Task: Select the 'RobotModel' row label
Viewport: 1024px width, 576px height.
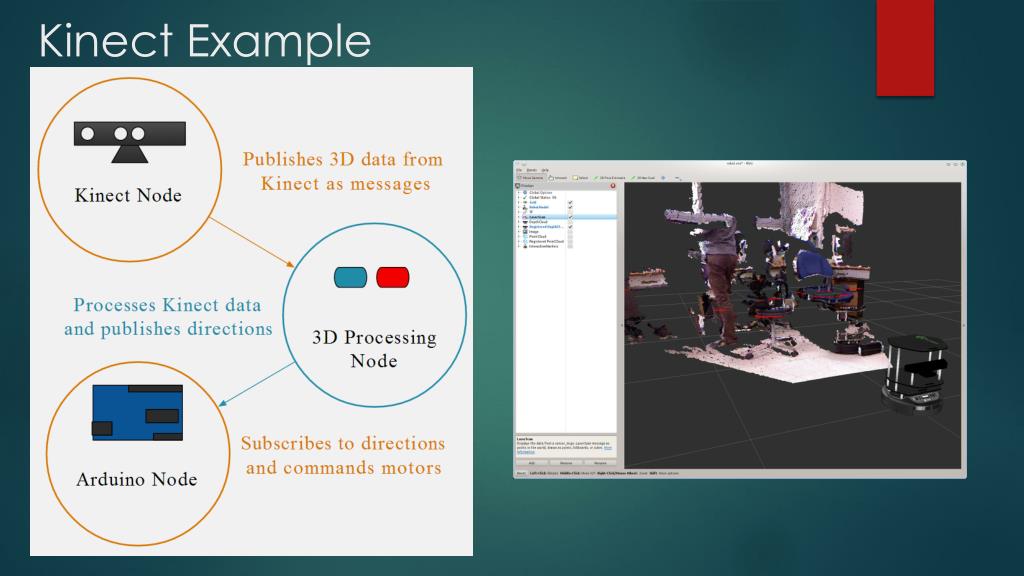Action: [539, 207]
